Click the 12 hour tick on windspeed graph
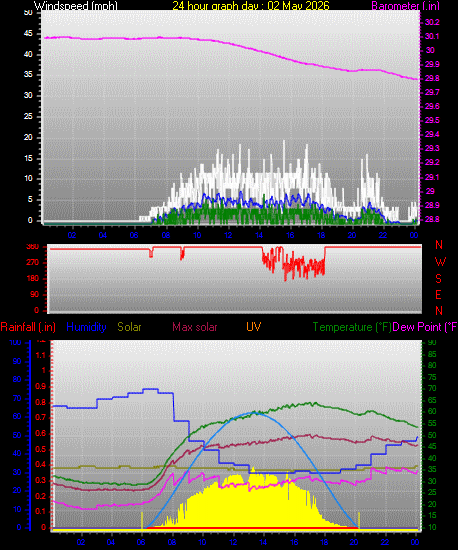Screen dimensions: 458x550 [228, 235]
